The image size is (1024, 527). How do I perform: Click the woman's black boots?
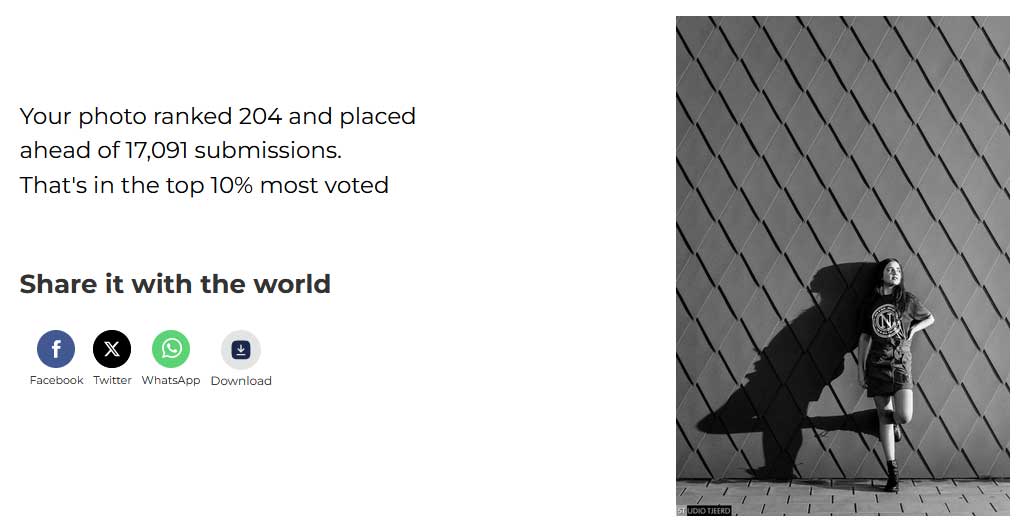891,476
